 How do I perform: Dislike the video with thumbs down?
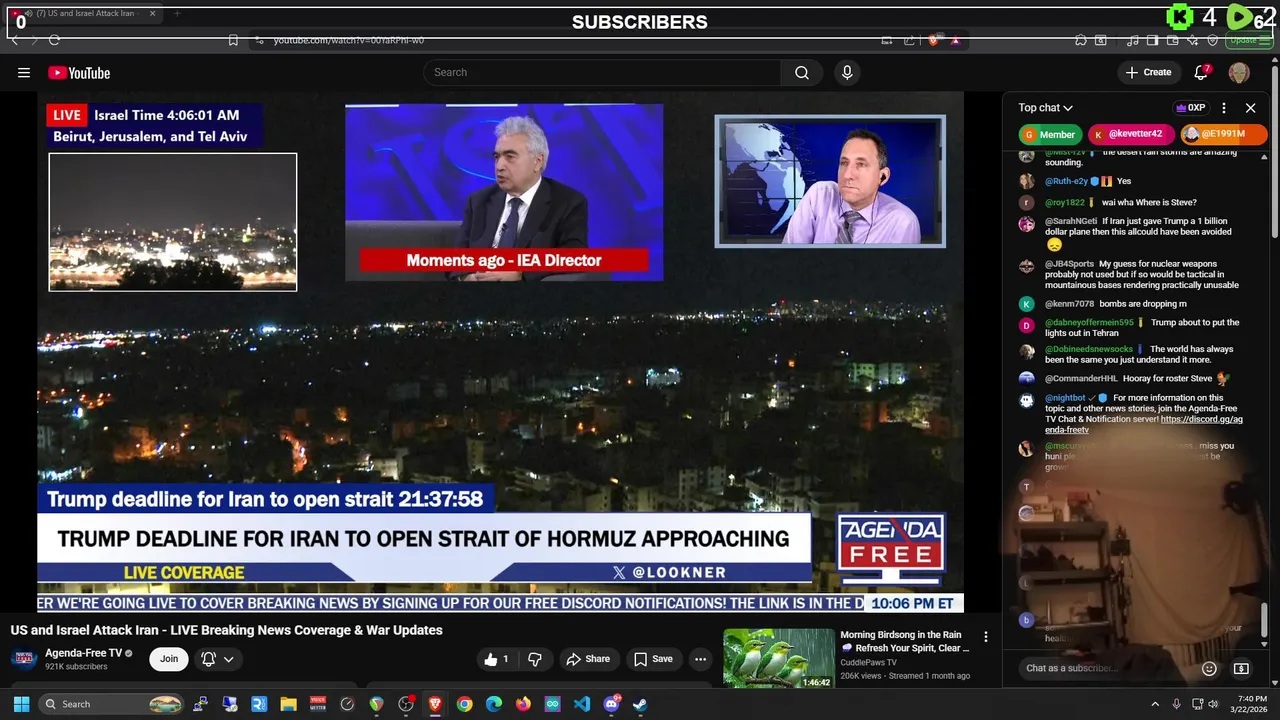click(x=535, y=659)
